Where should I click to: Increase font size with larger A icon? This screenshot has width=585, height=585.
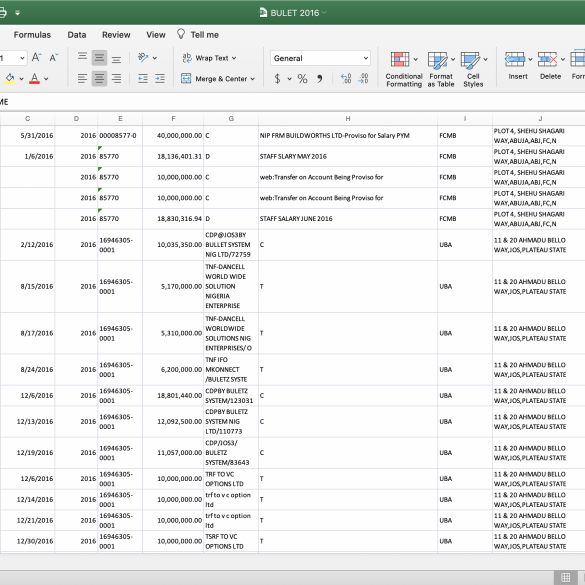coord(36,57)
